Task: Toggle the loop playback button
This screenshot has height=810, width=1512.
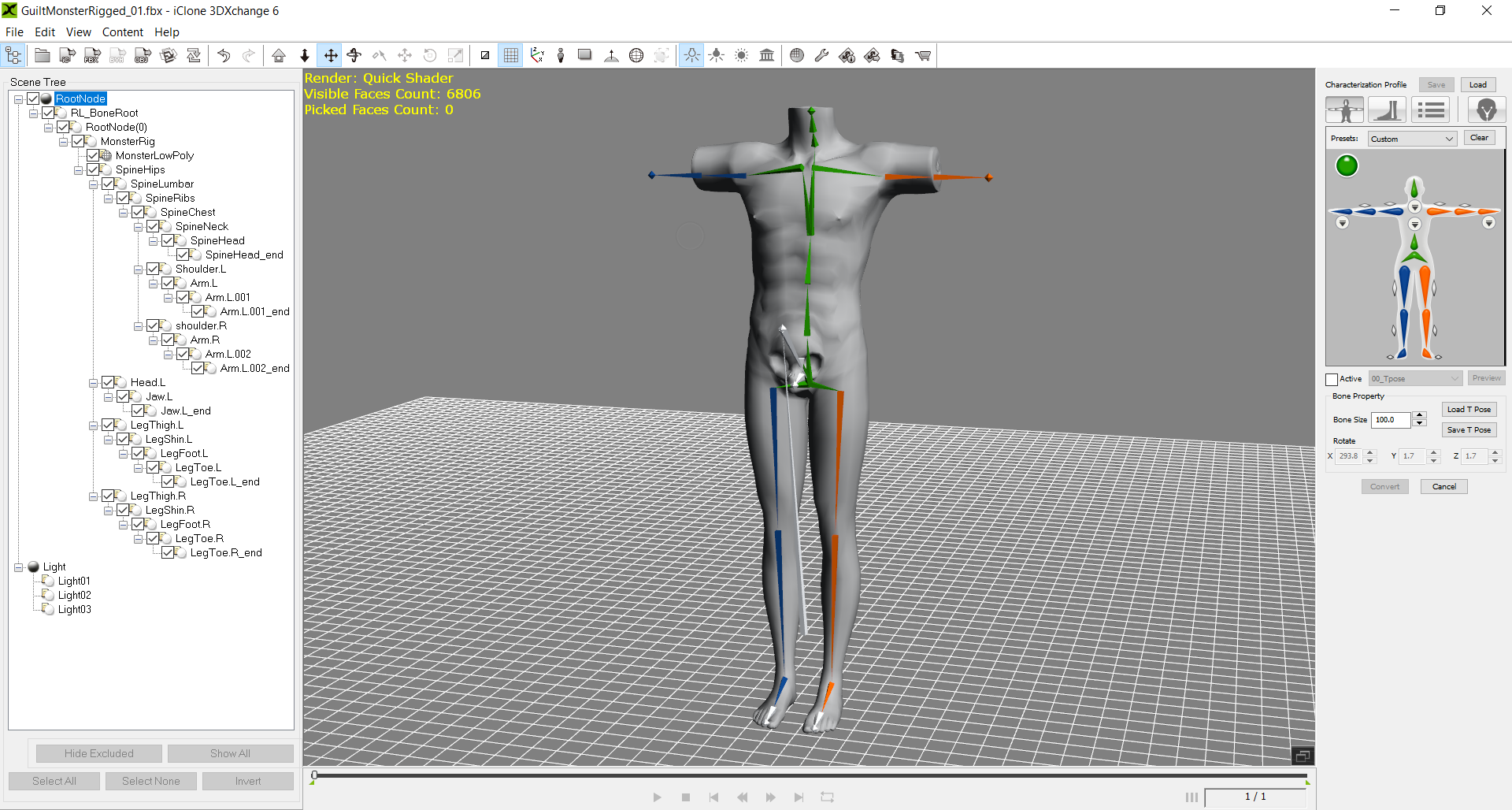Action: tap(827, 797)
